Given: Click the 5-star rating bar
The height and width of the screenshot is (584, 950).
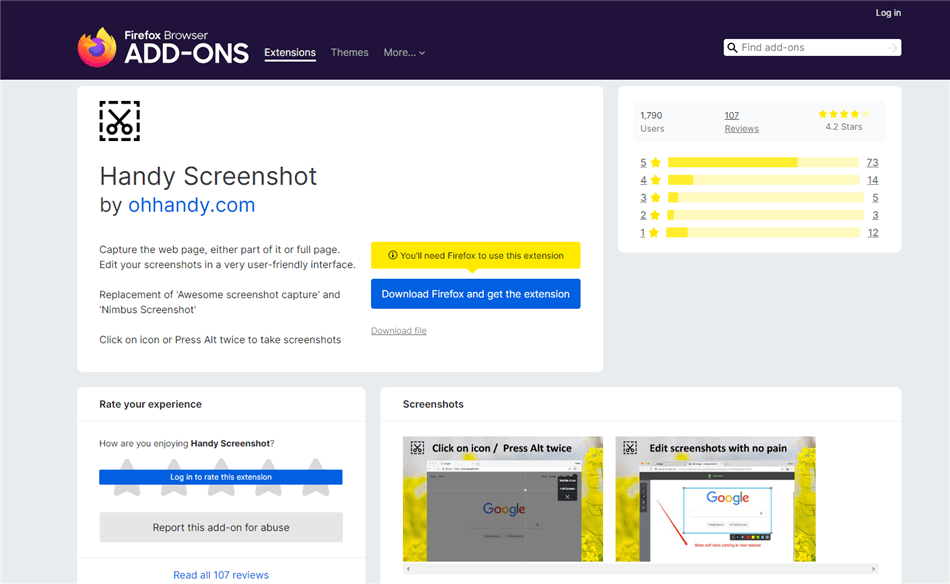Looking at the screenshot, I should [x=763, y=162].
